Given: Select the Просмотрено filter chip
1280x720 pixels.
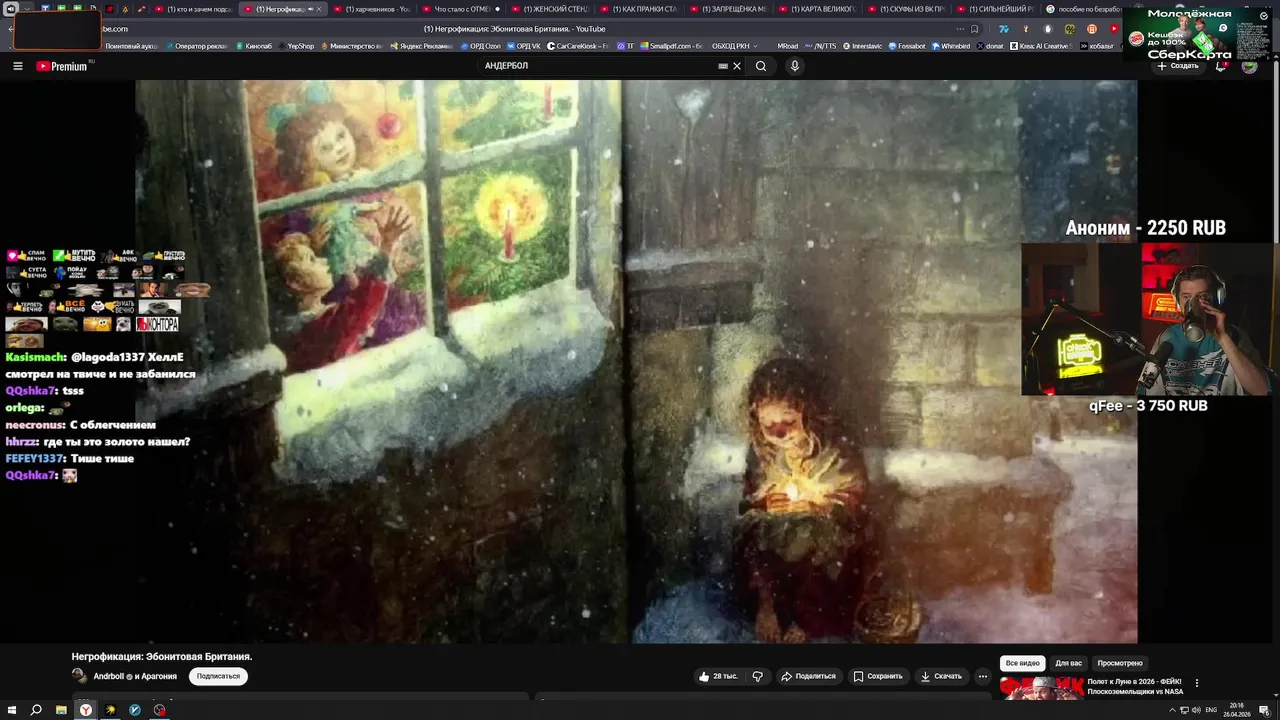Looking at the screenshot, I should click(x=1120, y=663).
